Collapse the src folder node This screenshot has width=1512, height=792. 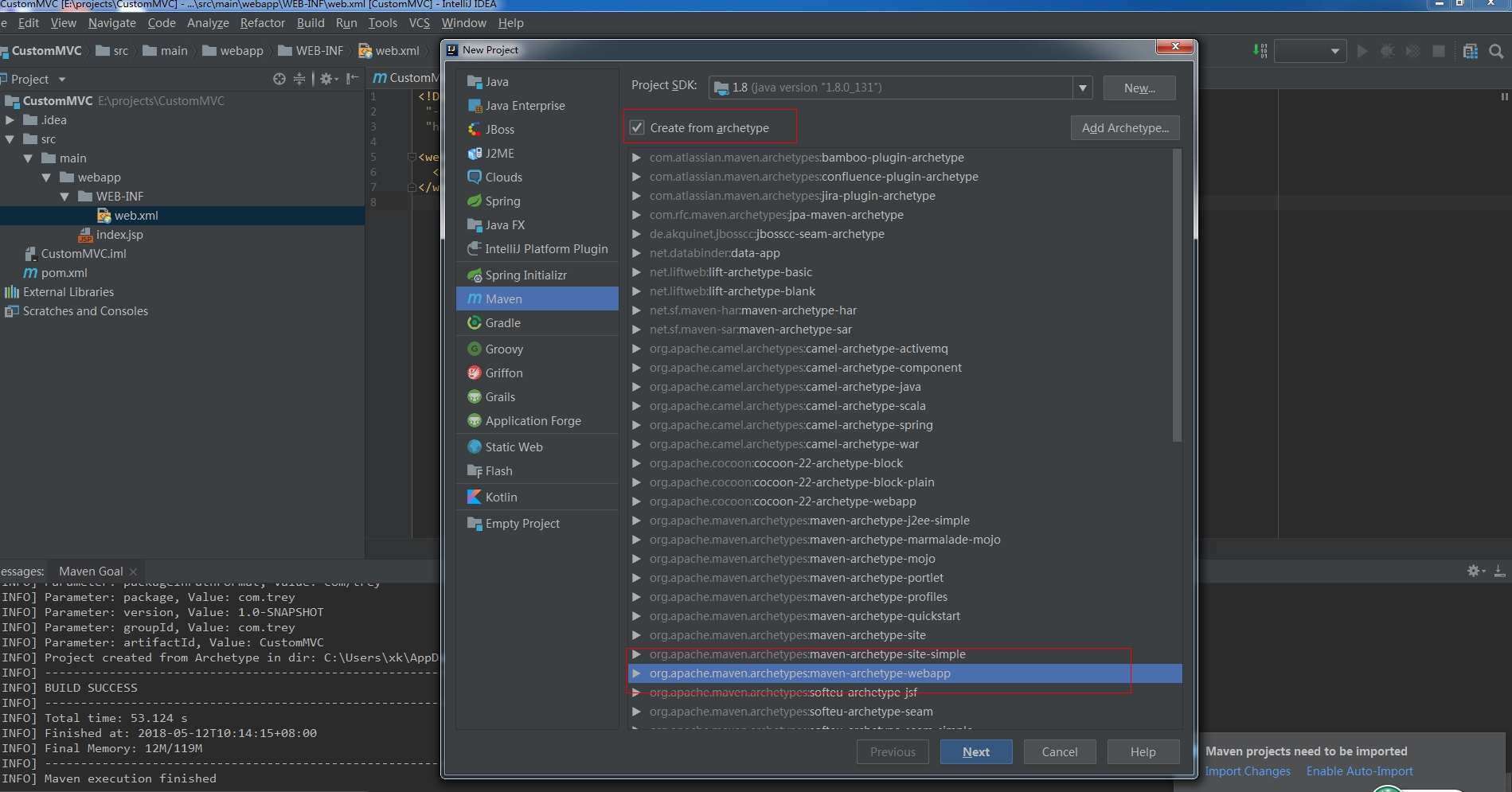pyautogui.click(x=10, y=139)
